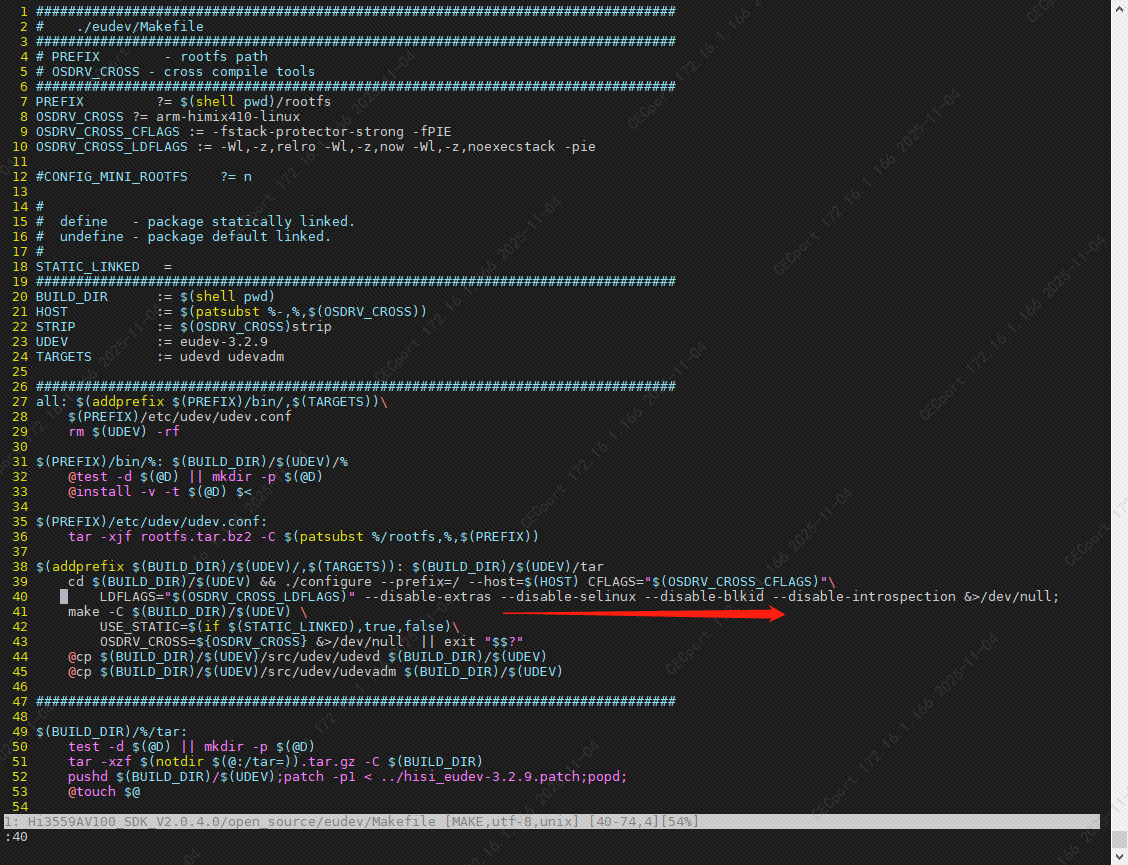The image size is (1128, 865).
Task: Click 'patsubst' function on line 21
Action: pyautogui.click(x=227, y=312)
